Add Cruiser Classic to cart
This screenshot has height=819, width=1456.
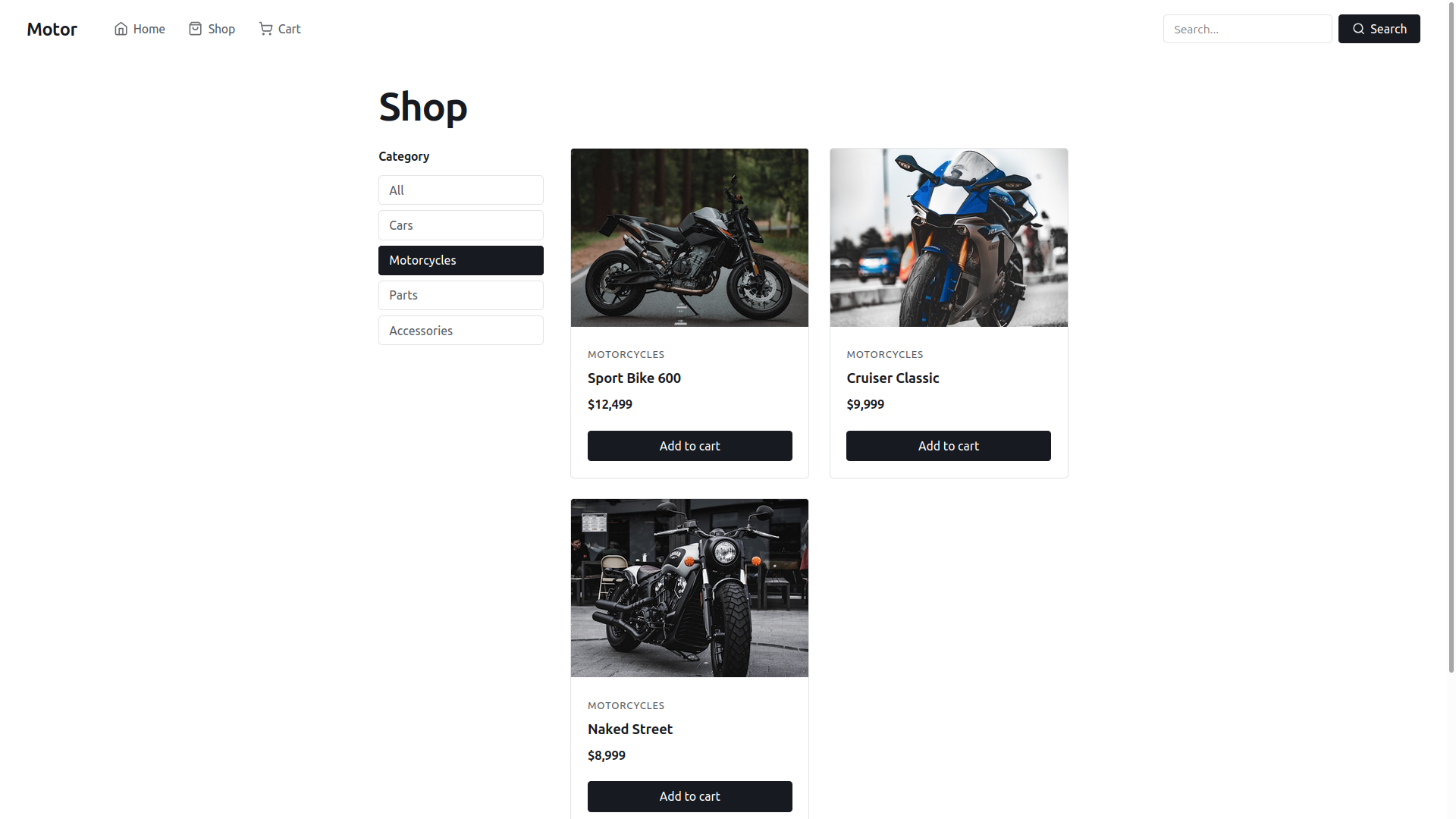[x=948, y=446]
